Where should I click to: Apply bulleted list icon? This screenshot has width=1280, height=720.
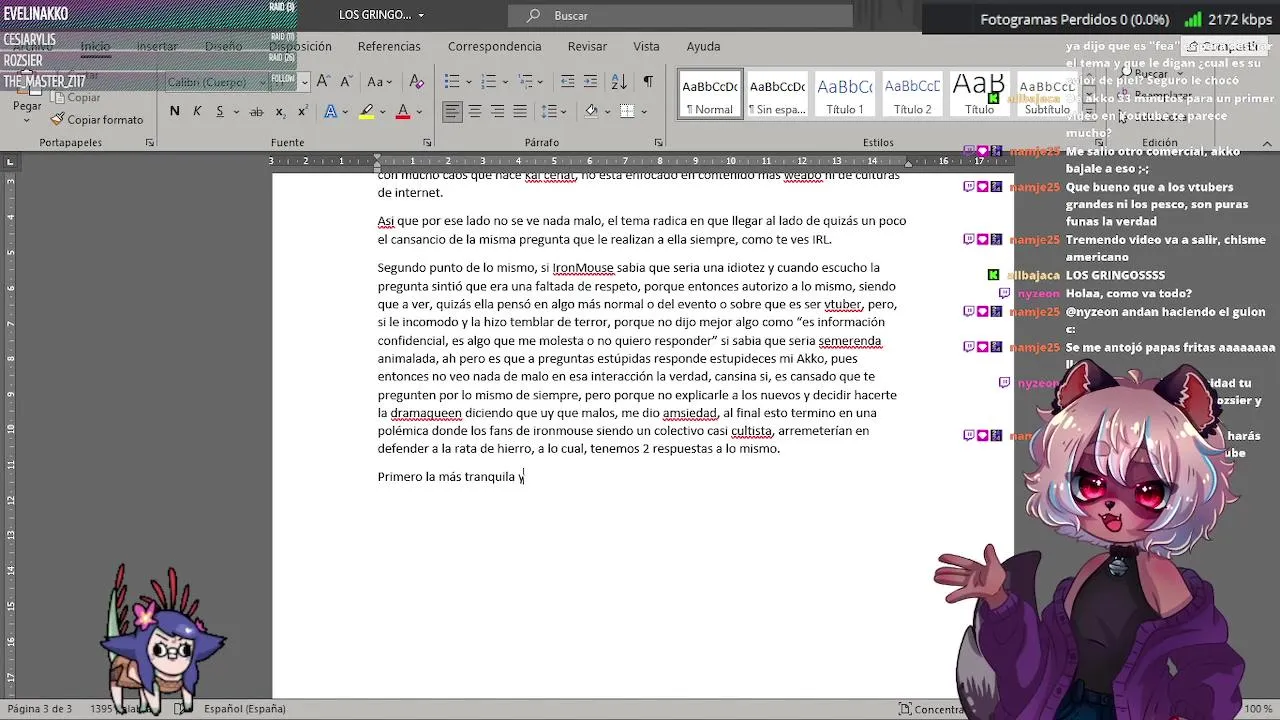452,81
